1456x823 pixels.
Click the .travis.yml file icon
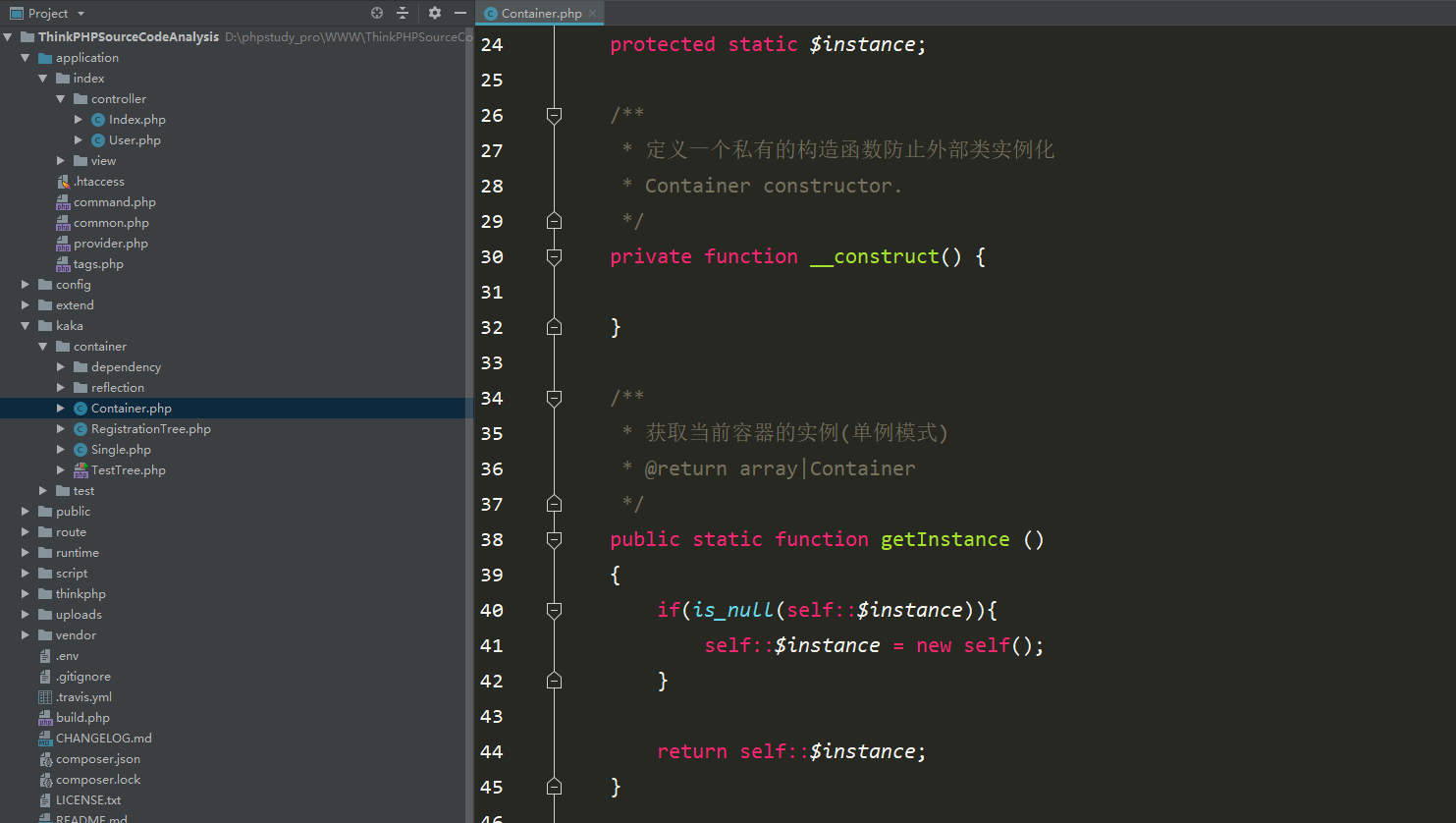point(45,697)
